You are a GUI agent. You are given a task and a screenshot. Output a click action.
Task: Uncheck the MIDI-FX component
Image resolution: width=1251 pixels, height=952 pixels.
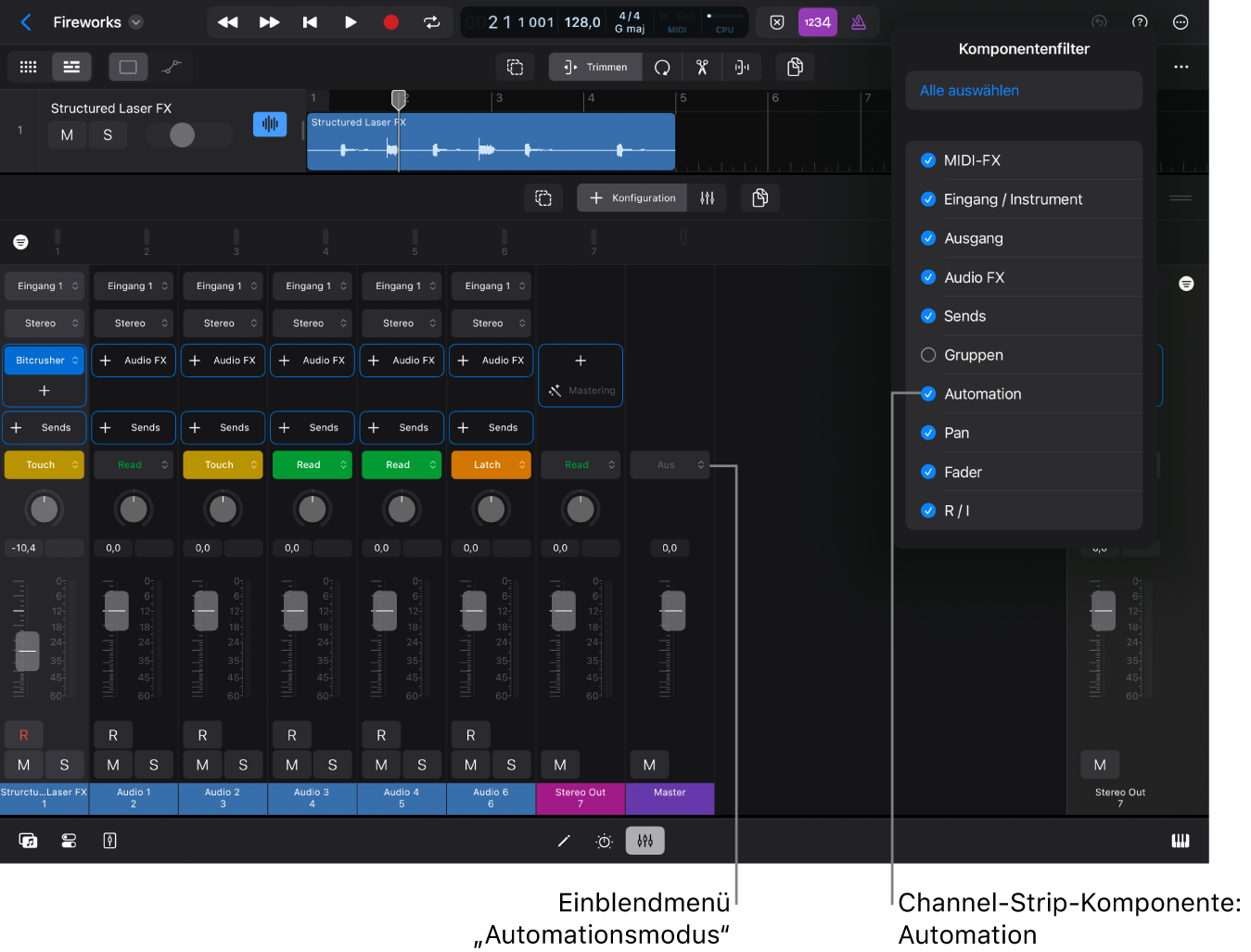[x=928, y=160]
